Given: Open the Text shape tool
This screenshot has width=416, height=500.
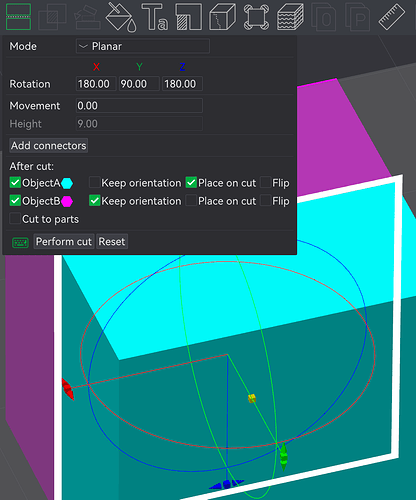Looking at the screenshot, I should [x=155, y=17].
